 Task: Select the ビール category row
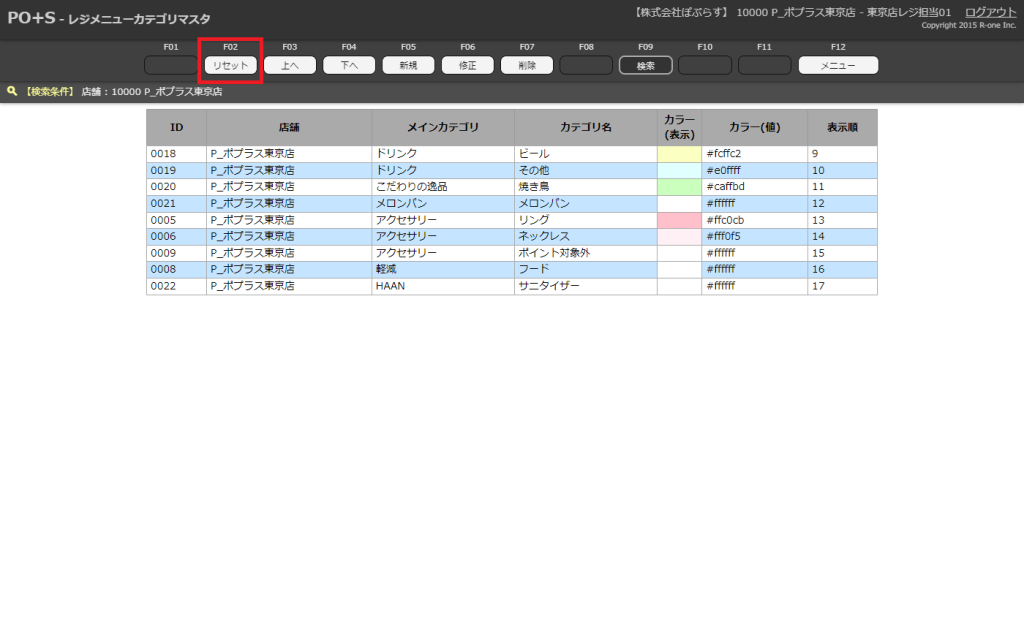tap(584, 154)
